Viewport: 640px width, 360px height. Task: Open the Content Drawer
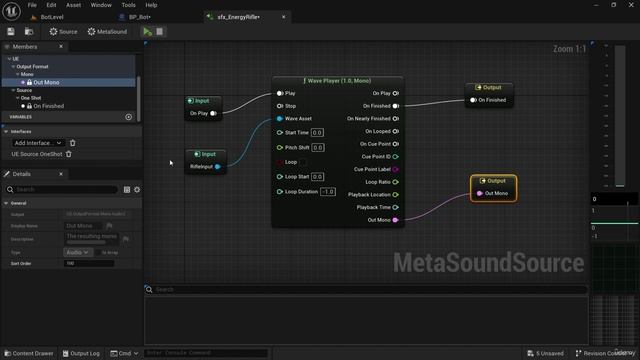[x=29, y=353]
